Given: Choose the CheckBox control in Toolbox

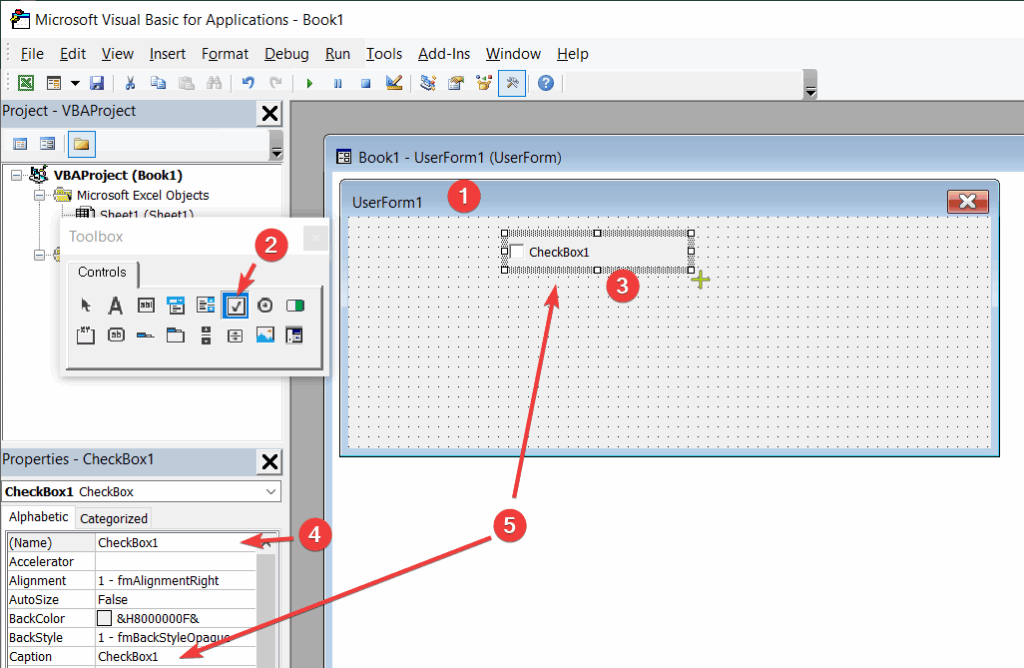Looking at the screenshot, I should tap(235, 305).
